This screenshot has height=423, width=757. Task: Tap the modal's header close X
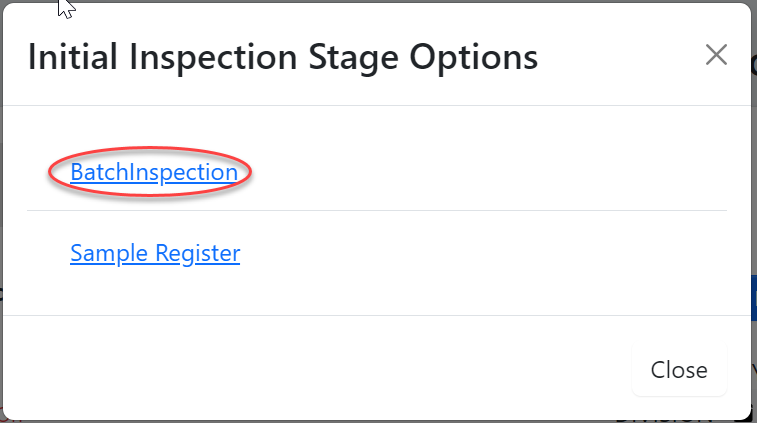[x=716, y=55]
